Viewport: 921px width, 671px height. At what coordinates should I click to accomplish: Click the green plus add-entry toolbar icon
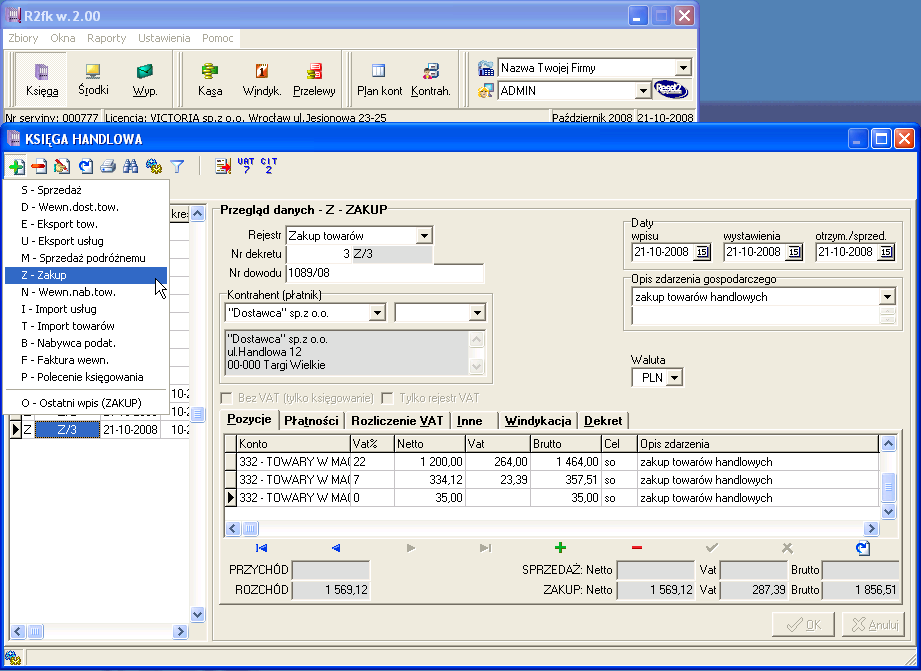tap(17, 167)
